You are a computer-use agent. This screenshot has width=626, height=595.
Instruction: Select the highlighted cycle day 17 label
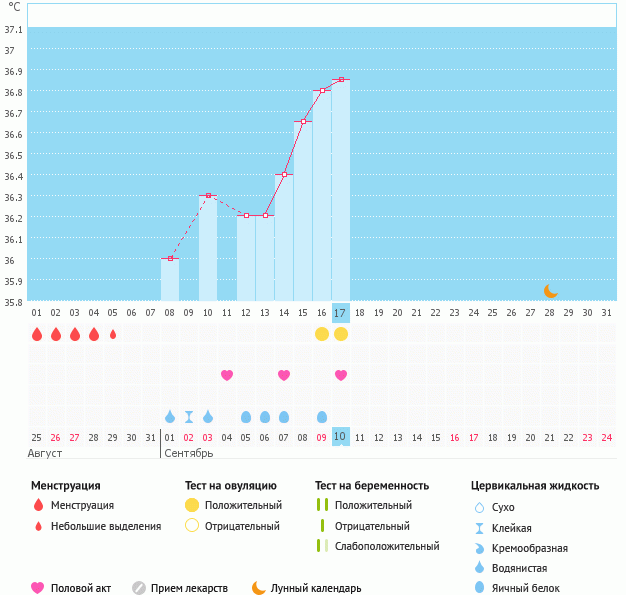point(341,313)
